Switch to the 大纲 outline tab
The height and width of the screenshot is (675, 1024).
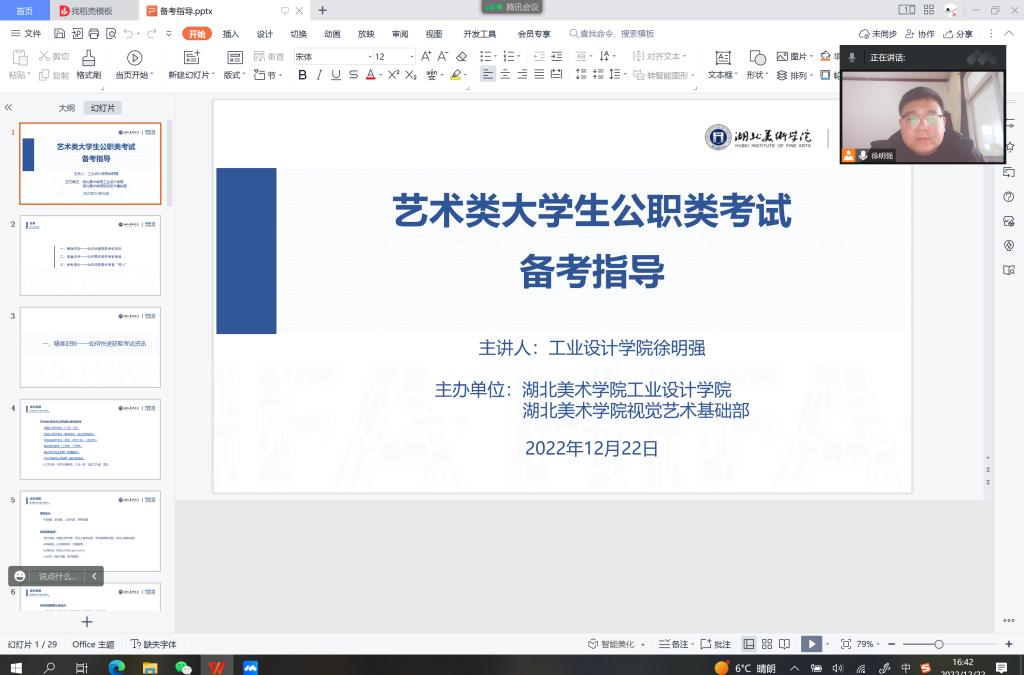(x=66, y=107)
